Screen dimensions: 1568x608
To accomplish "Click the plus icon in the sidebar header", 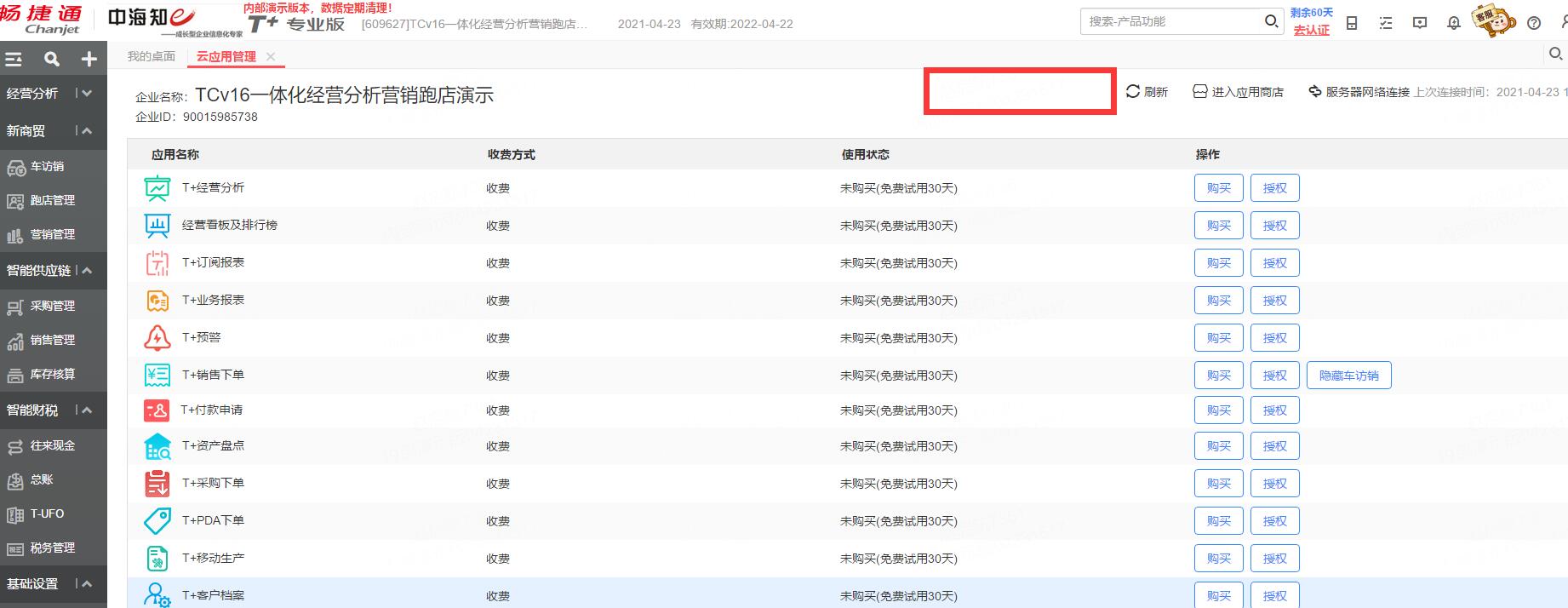I will [89, 59].
